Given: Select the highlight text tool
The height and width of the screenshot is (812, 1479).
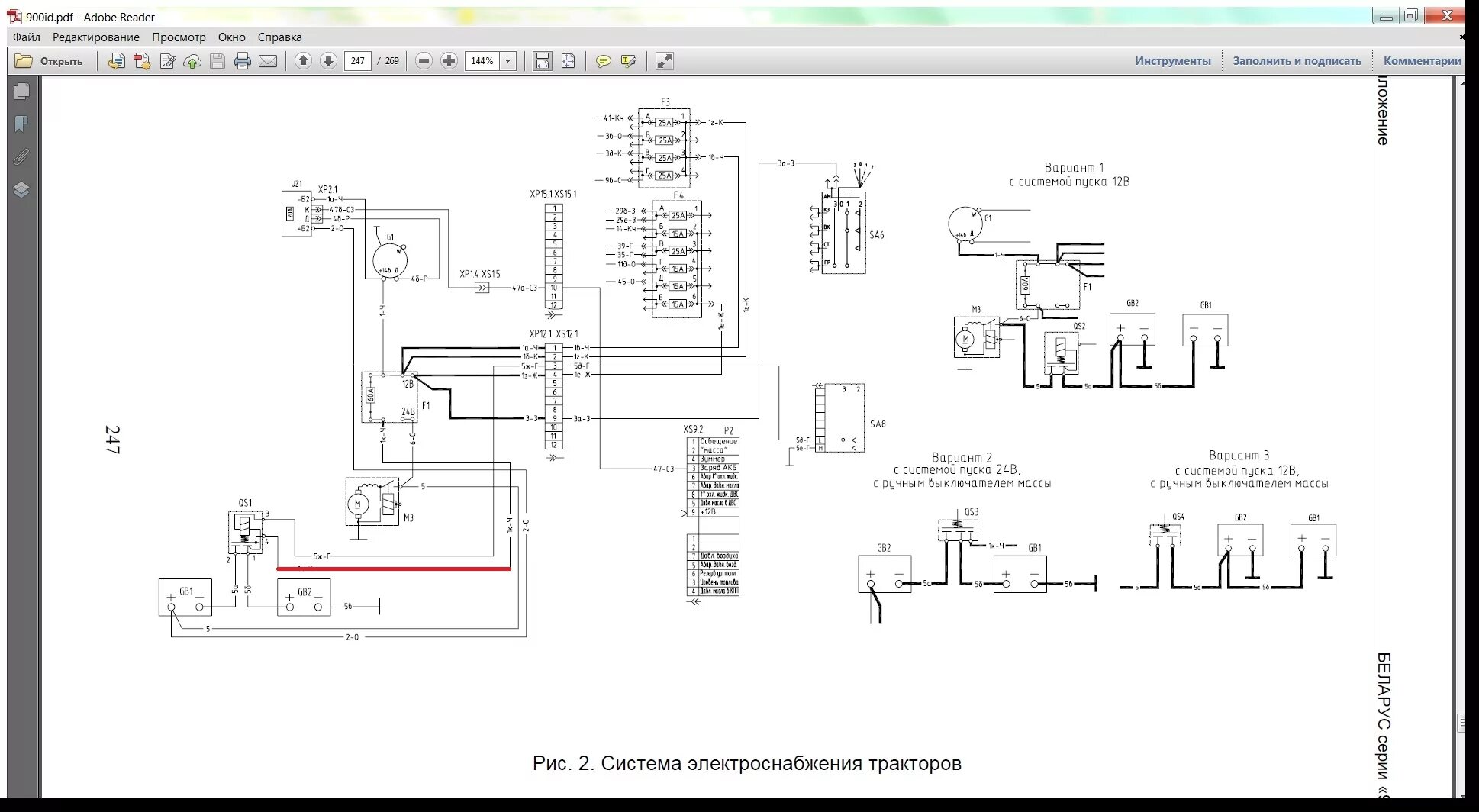Looking at the screenshot, I should coord(629,61).
